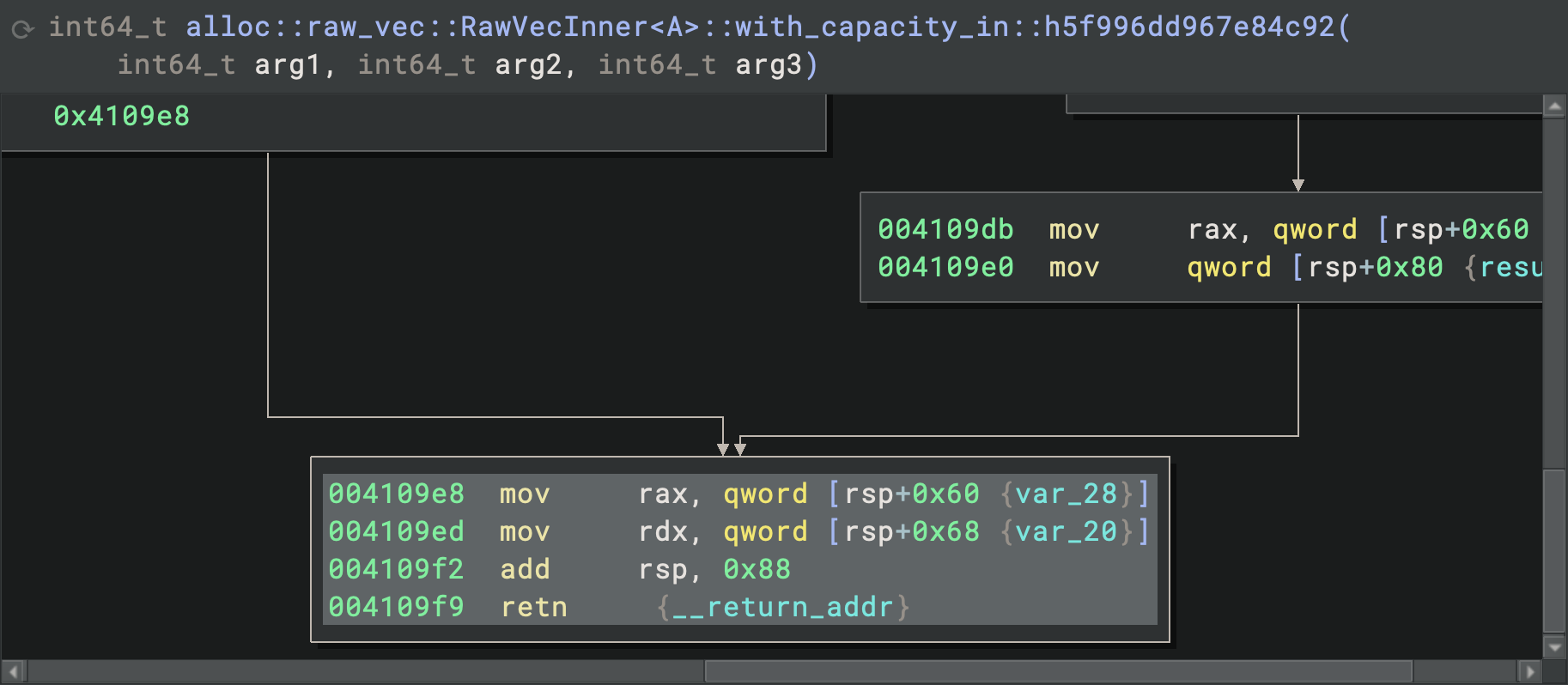
Task: Select the 0x88 constant in add instruction
Action: 757,569
